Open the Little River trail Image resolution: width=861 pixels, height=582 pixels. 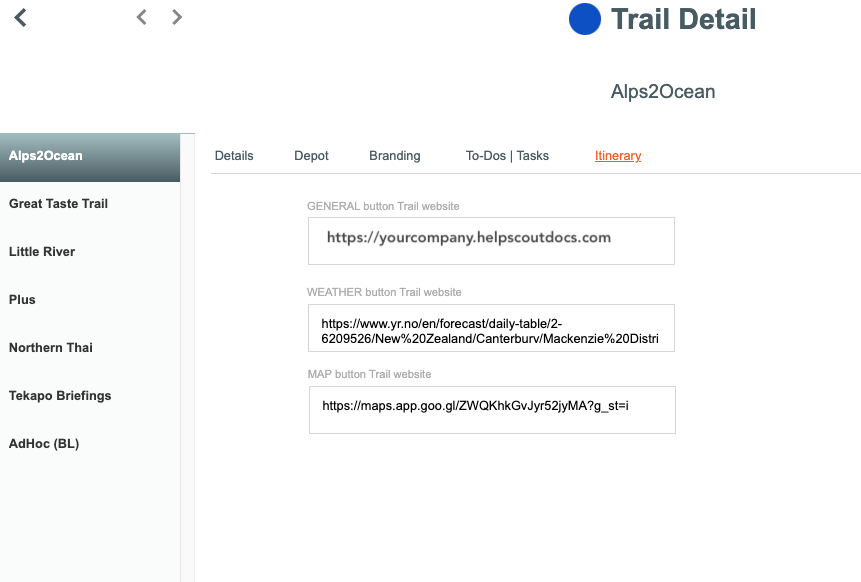click(x=90, y=251)
